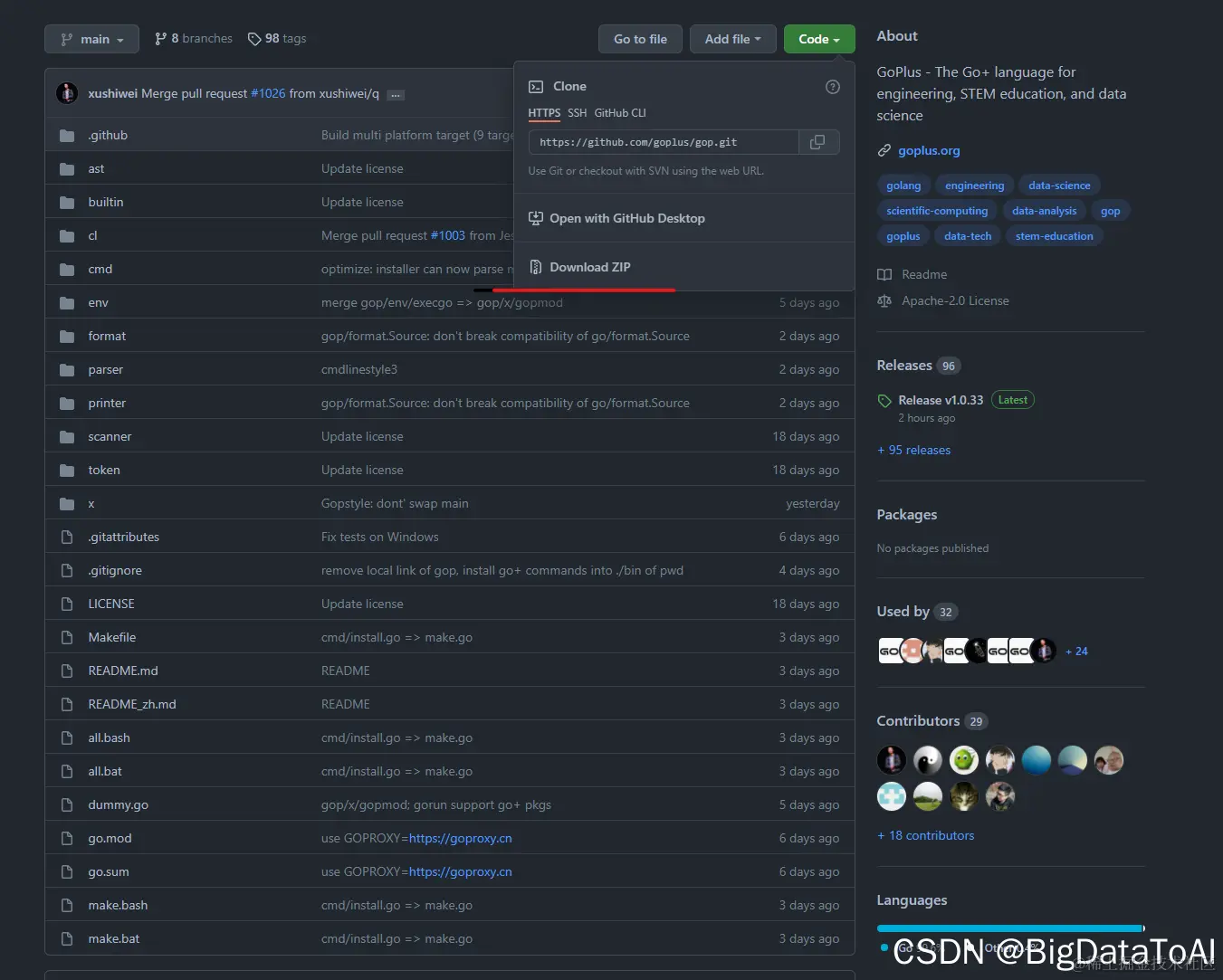Screen dimensions: 1223x980
Task: Click the first Used by avatar
Action: 890,651
